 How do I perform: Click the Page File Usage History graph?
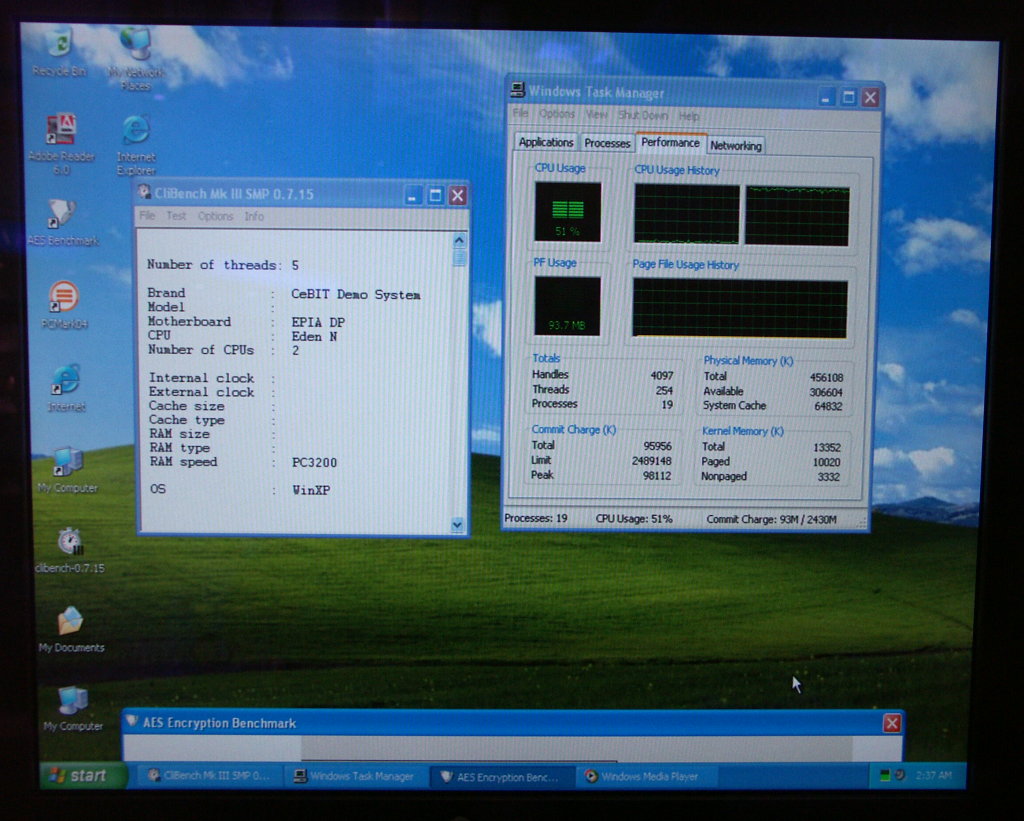739,308
